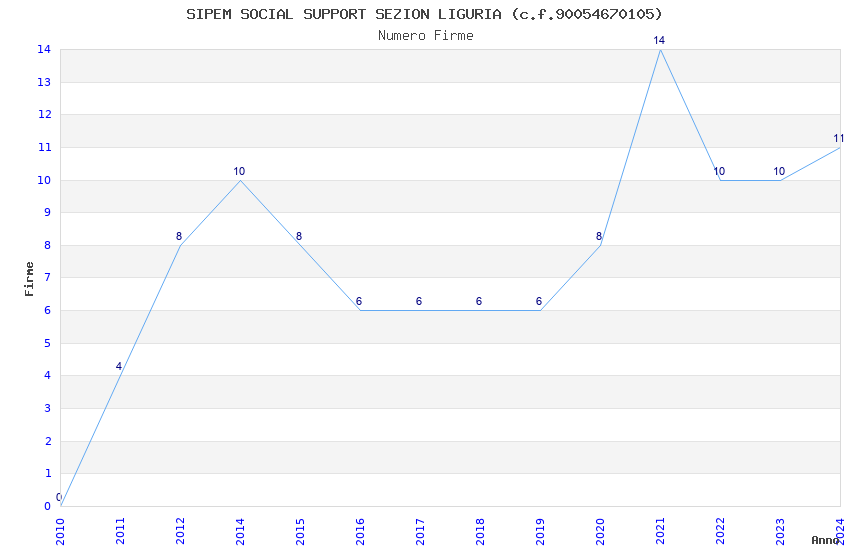Click the peak data label 14 at 2021

coord(659,40)
